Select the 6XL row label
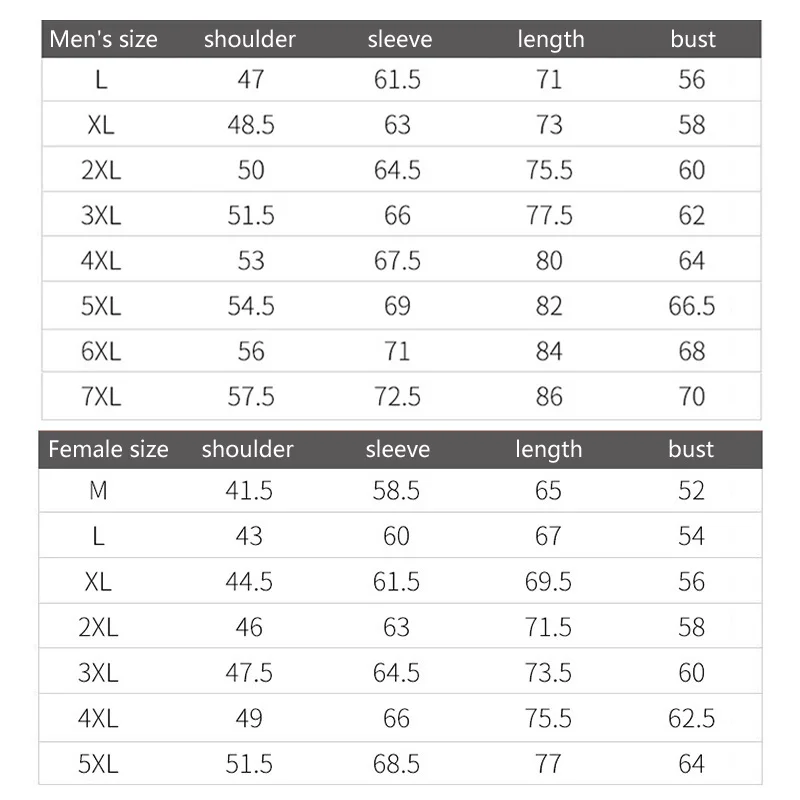Screen dimensions: 800x800 point(101,352)
